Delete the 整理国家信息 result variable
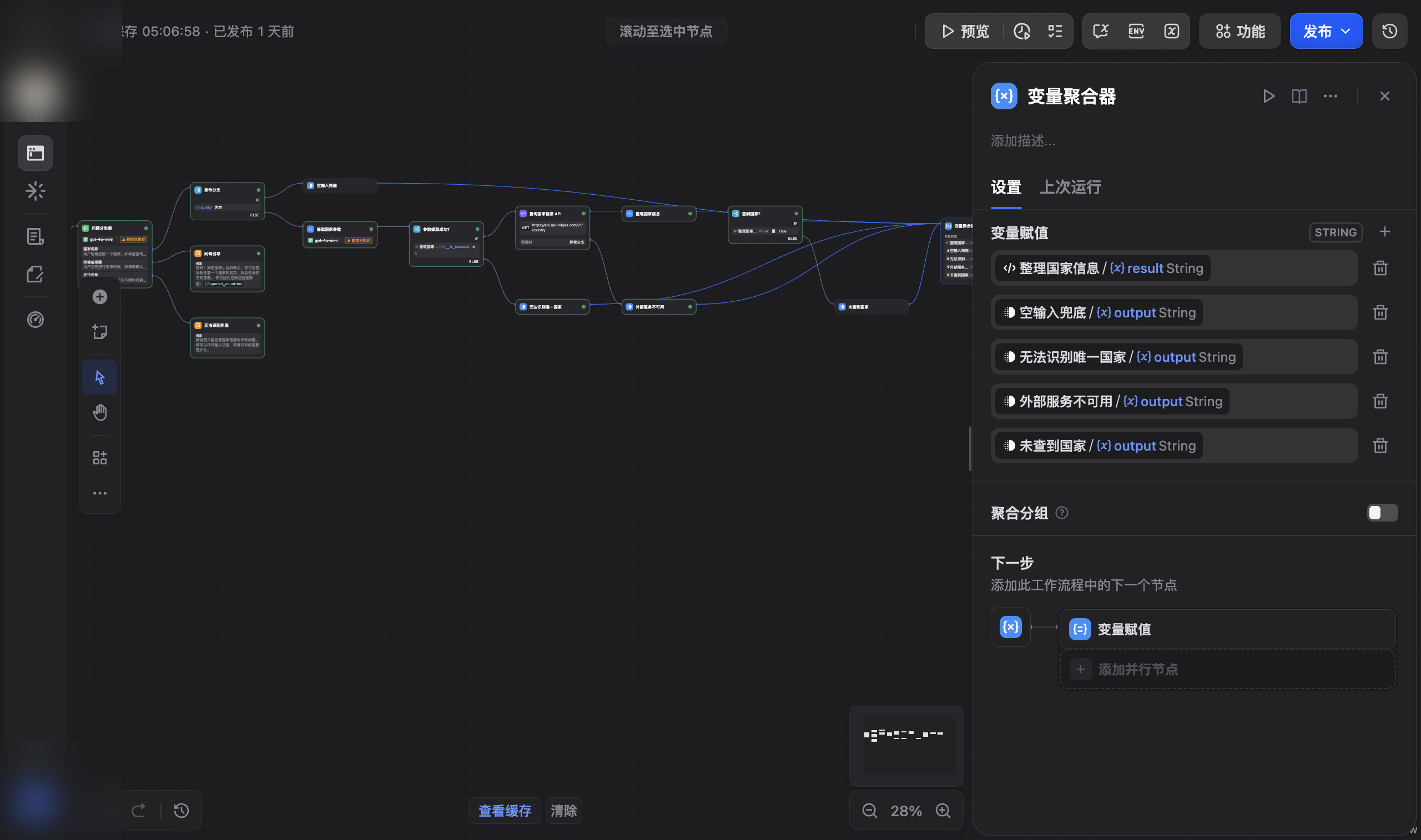The width and height of the screenshot is (1421, 840). click(1380, 268)
